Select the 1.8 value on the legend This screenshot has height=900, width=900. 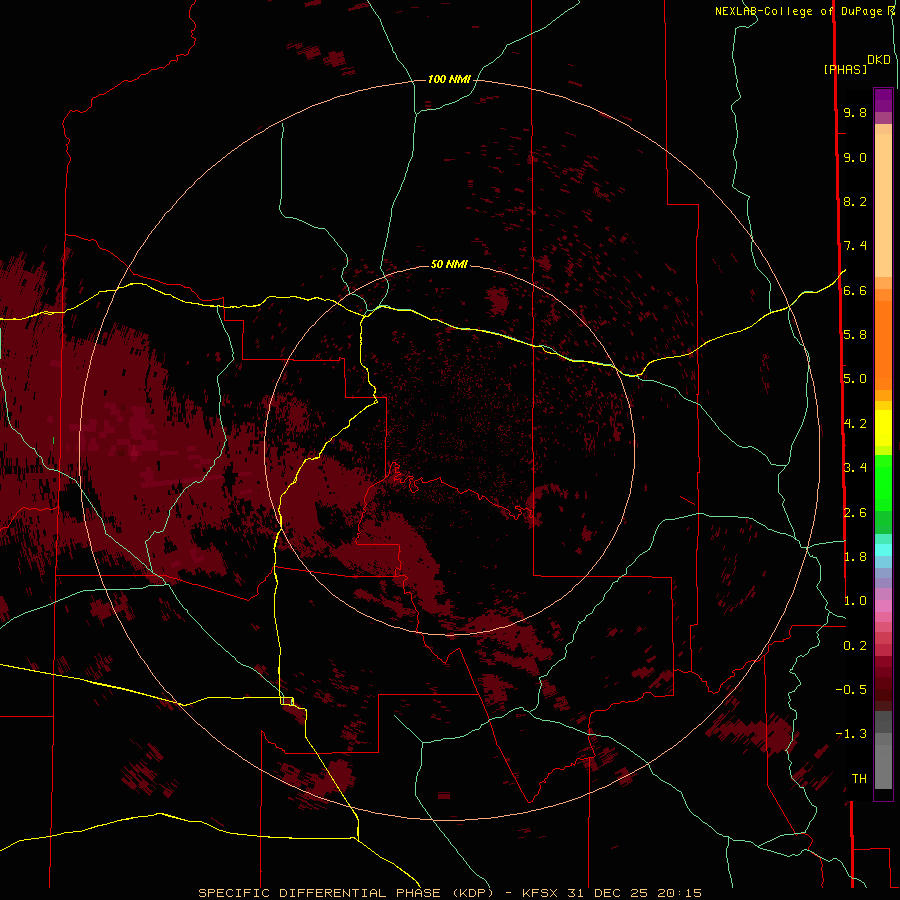tap(855, 557)
